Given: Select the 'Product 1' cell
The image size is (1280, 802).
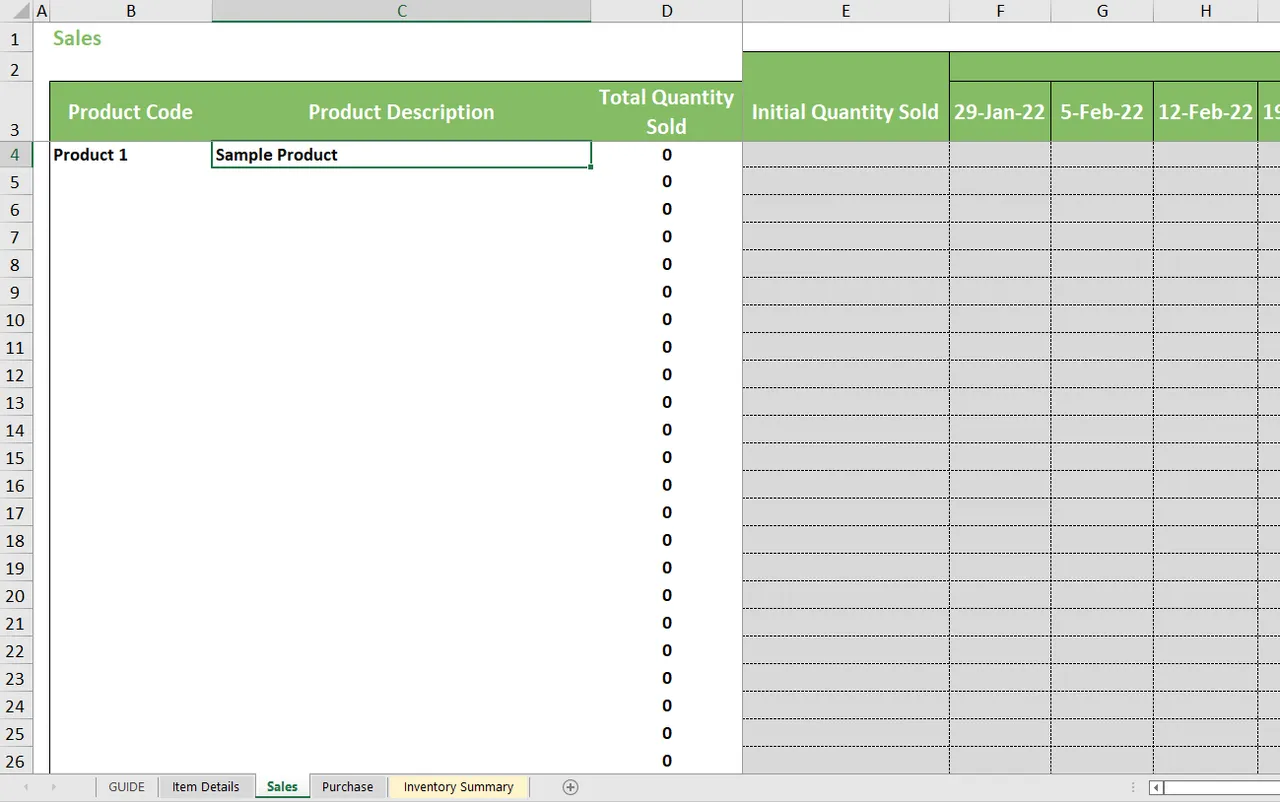Looking at the screenshot, I should 131,155.
